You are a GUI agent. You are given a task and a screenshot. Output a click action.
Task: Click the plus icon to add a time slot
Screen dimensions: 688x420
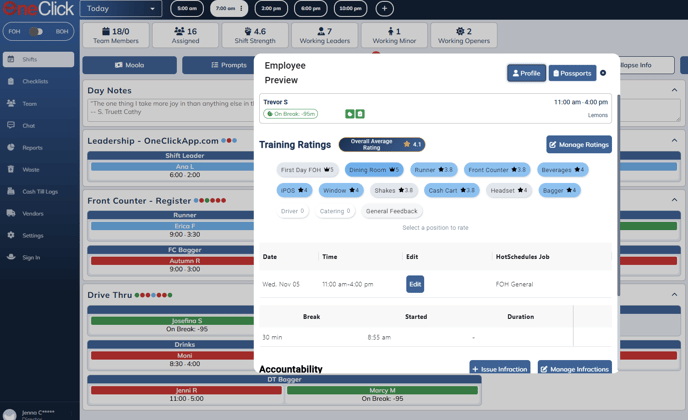(384, 9)
